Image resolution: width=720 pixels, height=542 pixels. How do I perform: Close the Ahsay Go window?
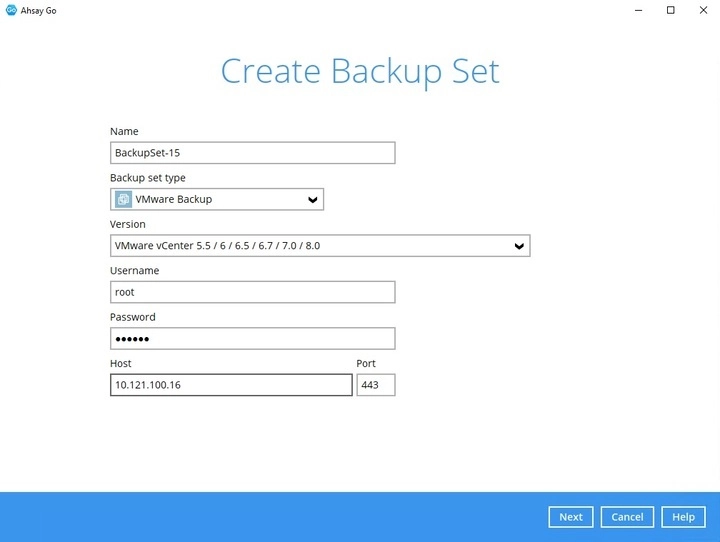pyautogui.click(x=703, y=10)
